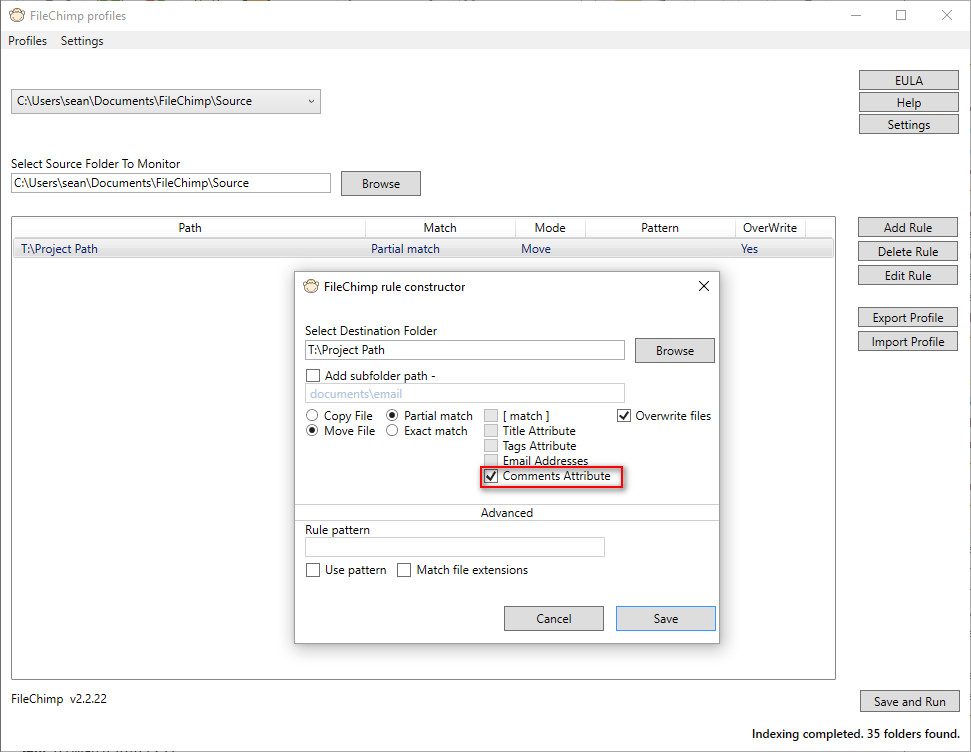This screenshot has width=971, height=752.
Task: Click the Move mode cell in rule row
Action: pos(536,249)
